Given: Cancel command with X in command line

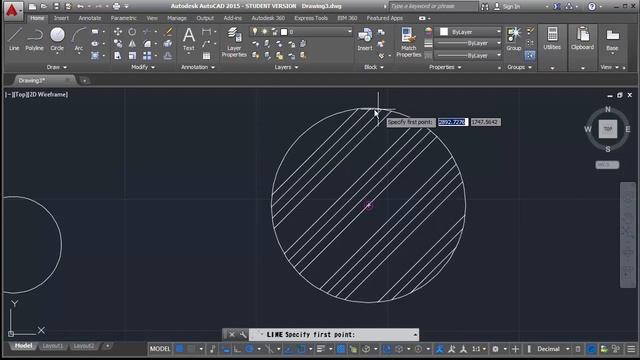Looking at the screenshot, I should tap(232, 335).
